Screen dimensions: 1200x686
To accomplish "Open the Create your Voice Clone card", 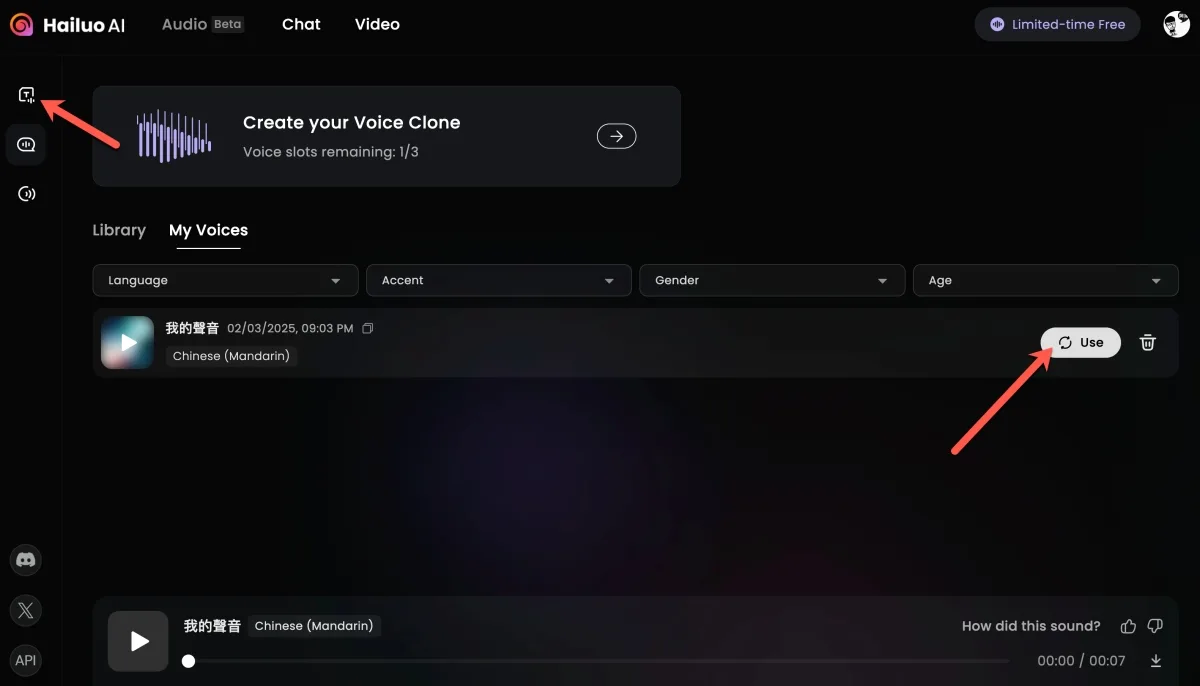I will coord(386,136).
